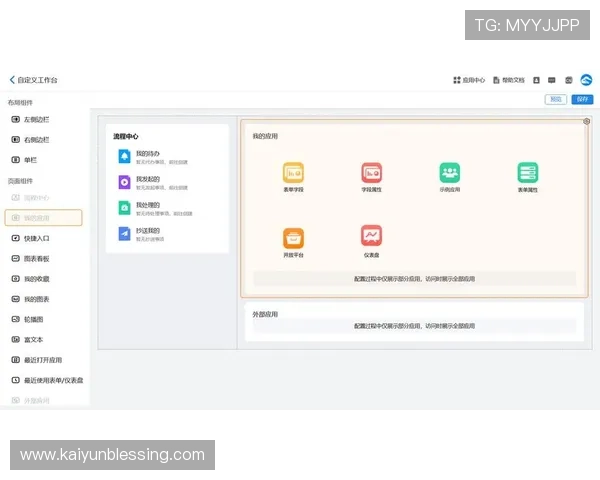
Task: Open the user avatar menu
Action: [x=586, y=80]
